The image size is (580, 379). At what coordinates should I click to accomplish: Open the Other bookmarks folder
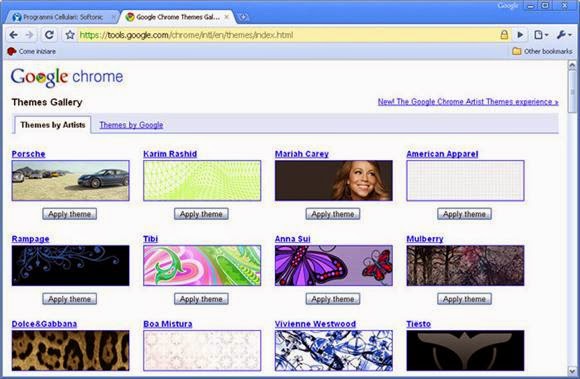(542, 51)
